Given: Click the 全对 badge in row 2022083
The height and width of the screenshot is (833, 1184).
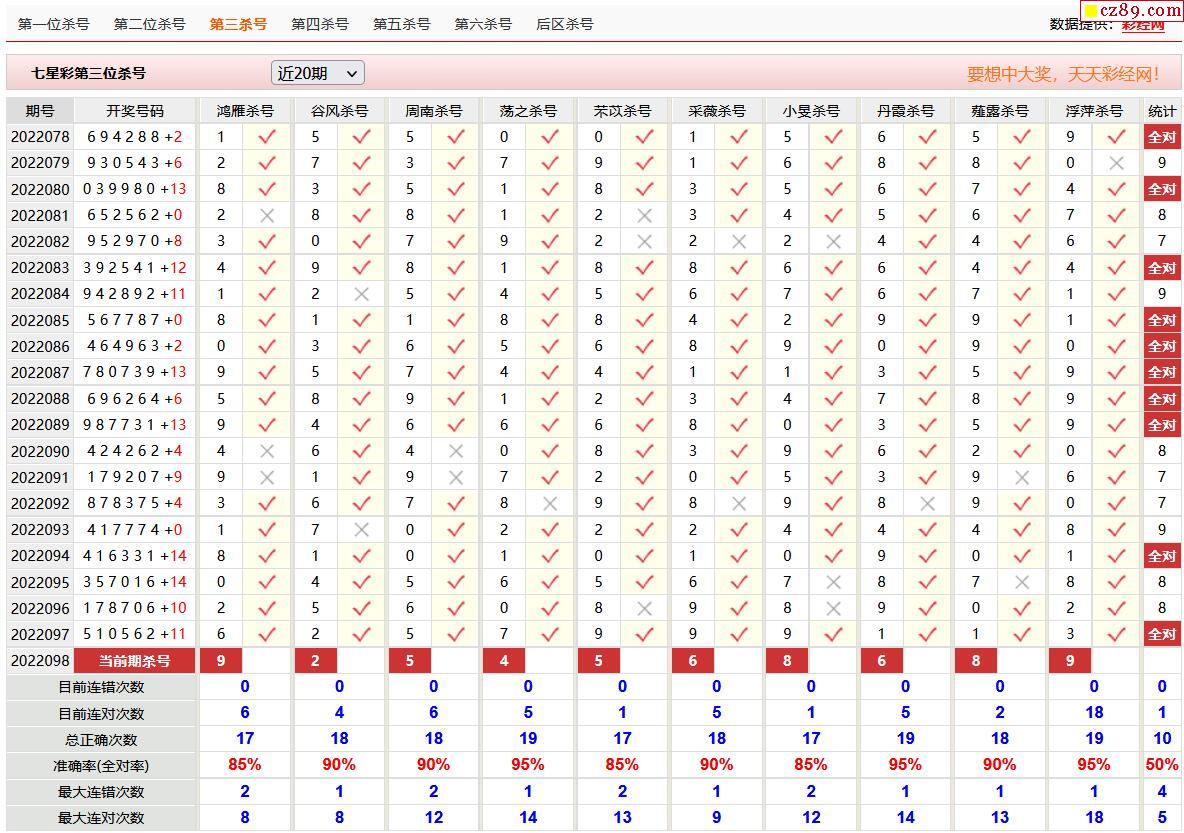Looking at the screenshot, I should point(1162,268).
